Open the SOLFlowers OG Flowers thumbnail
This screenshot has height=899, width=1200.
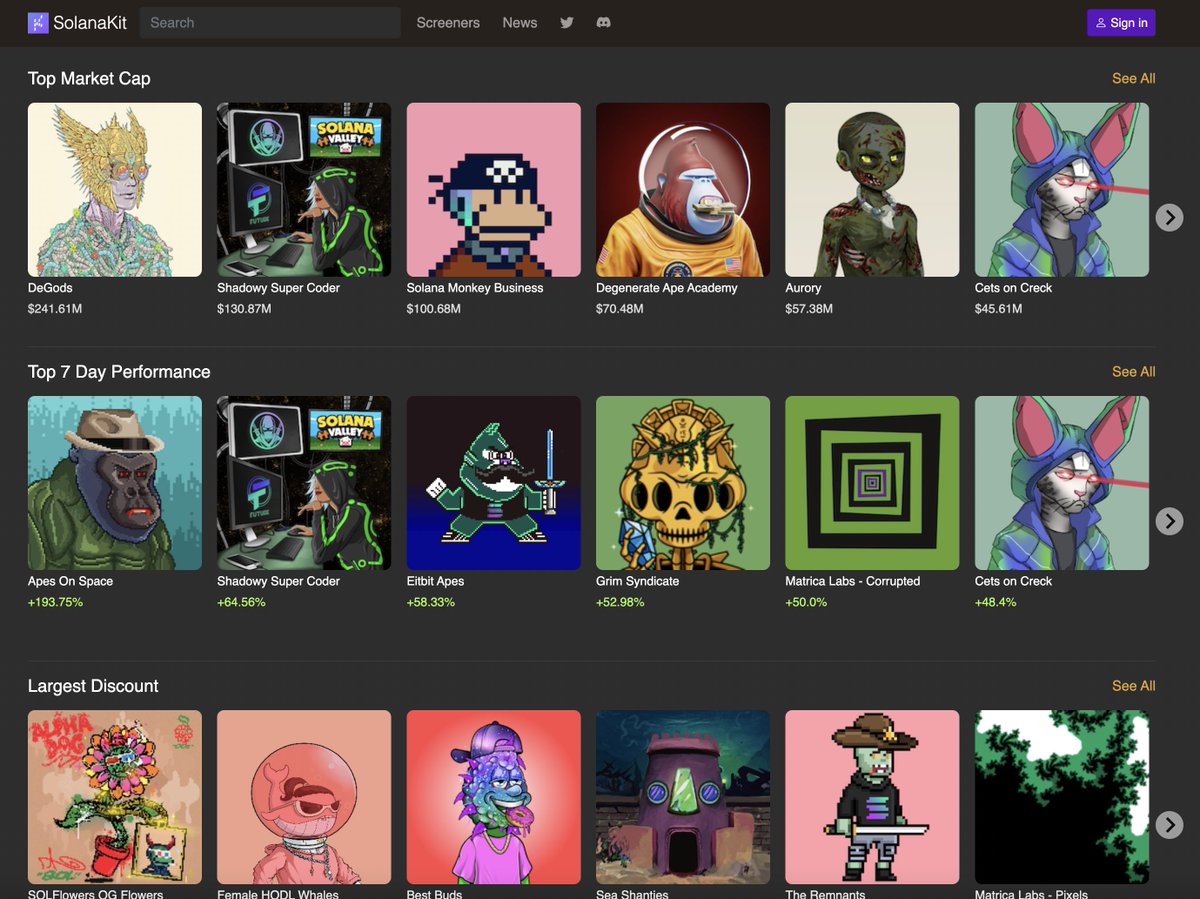click(x=115, y=797)
